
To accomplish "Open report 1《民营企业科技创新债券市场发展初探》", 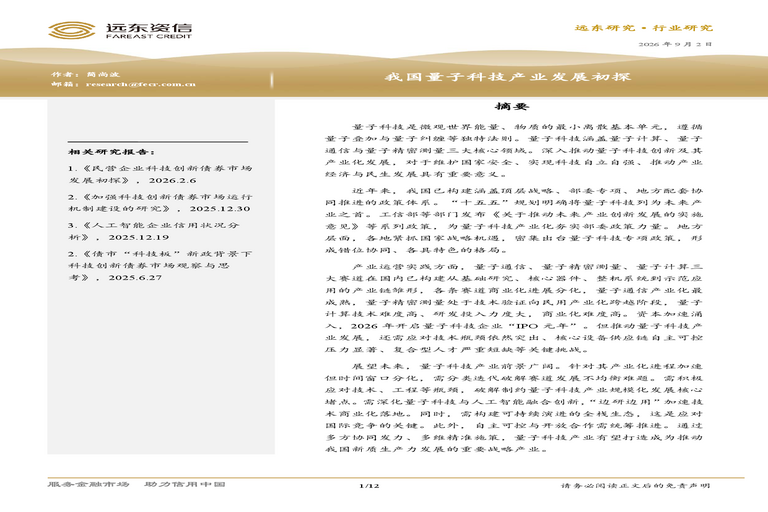I will (x=160, y=174).
